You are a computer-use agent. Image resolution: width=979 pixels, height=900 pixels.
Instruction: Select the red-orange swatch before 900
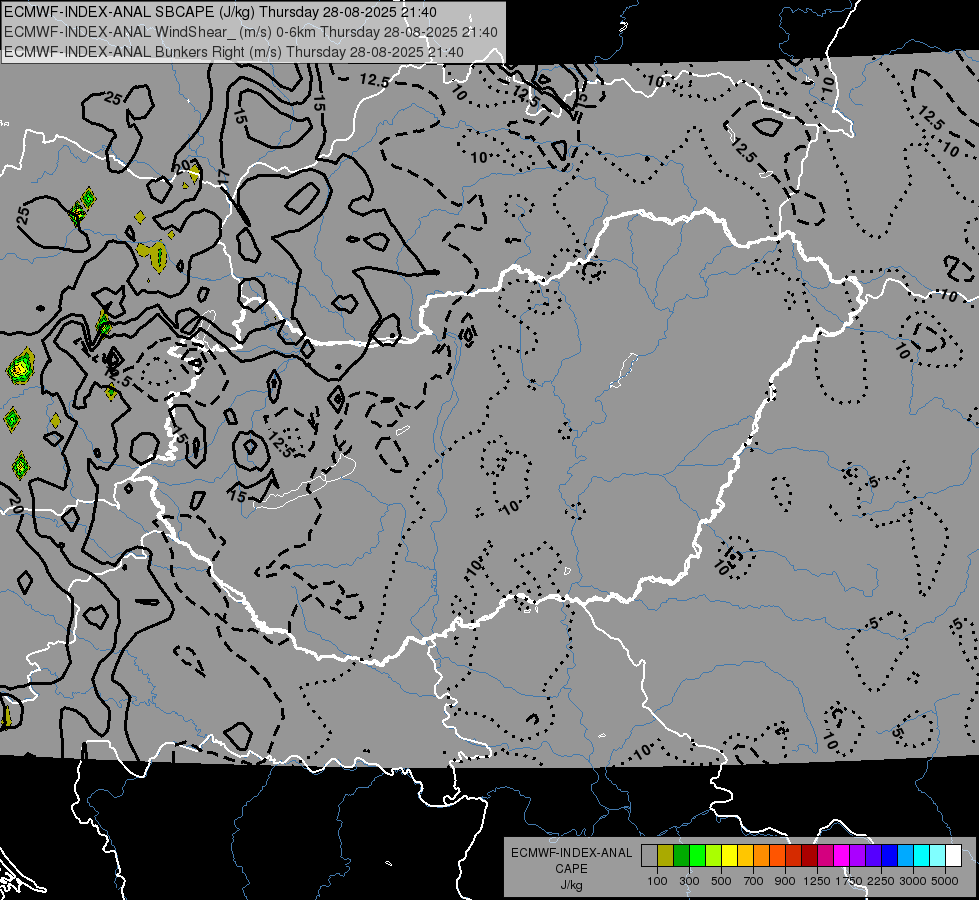click(x=777, y=856)
